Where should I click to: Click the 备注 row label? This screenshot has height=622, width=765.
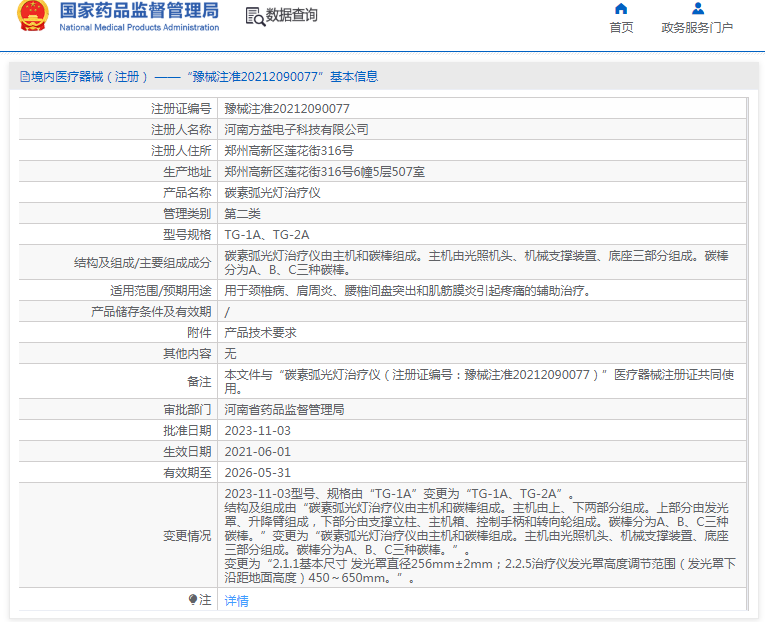tap(199, 381)
